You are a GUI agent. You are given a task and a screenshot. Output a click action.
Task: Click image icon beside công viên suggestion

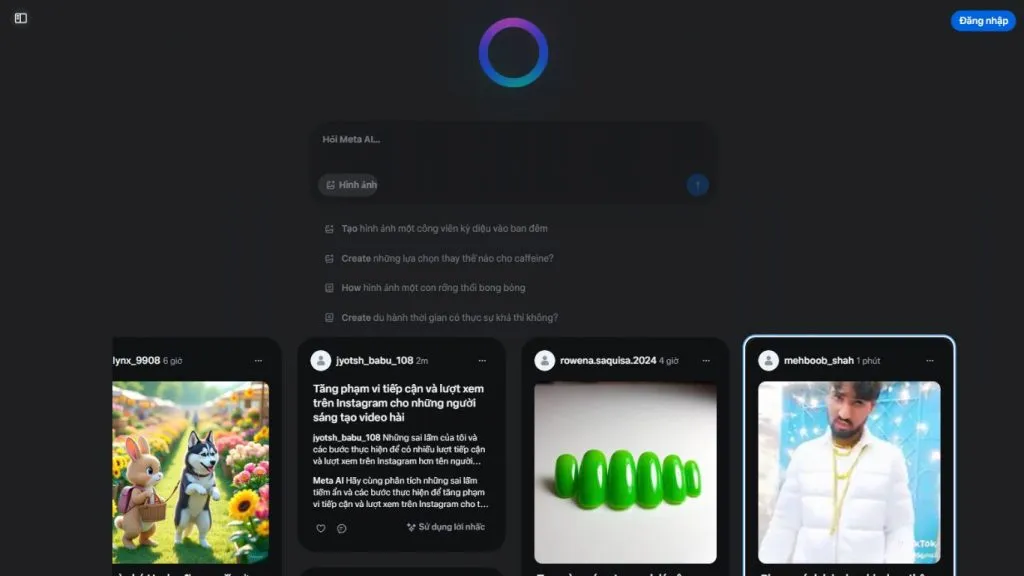point(329,229)
